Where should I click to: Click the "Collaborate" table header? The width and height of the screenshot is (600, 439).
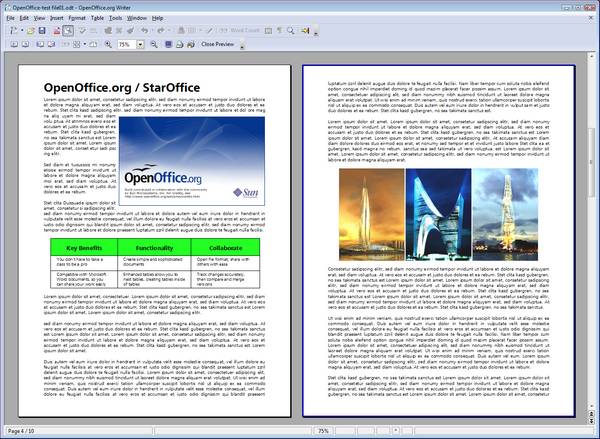[x=225, y=248]
